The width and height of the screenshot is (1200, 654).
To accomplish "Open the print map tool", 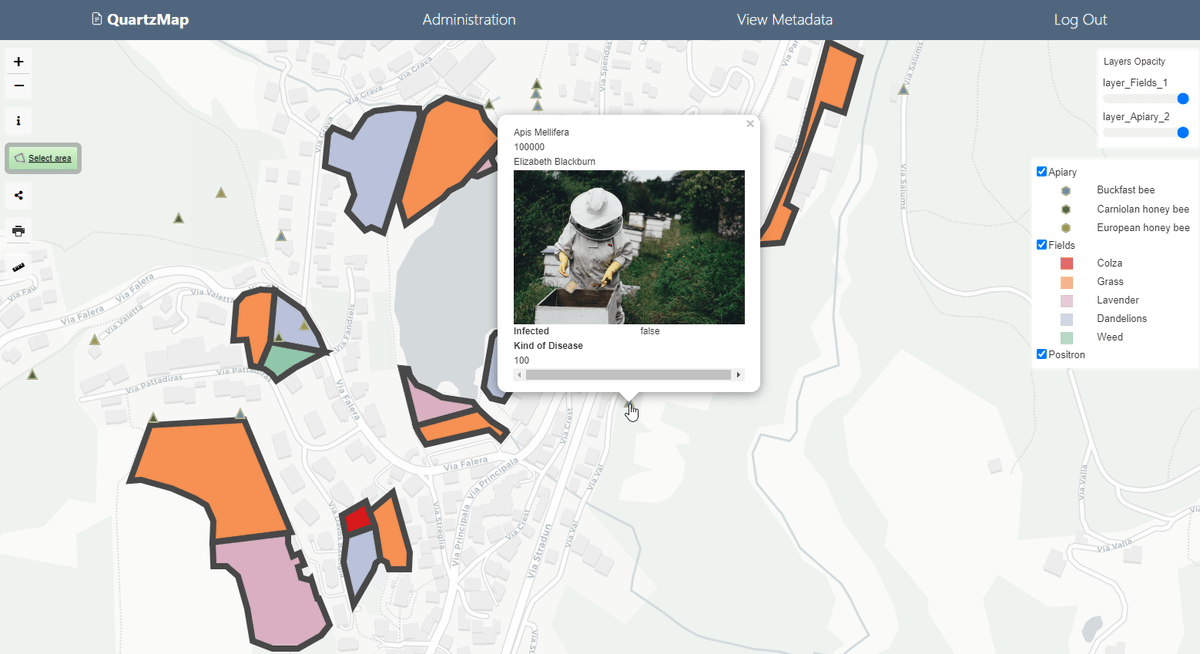I will [17, 231].
